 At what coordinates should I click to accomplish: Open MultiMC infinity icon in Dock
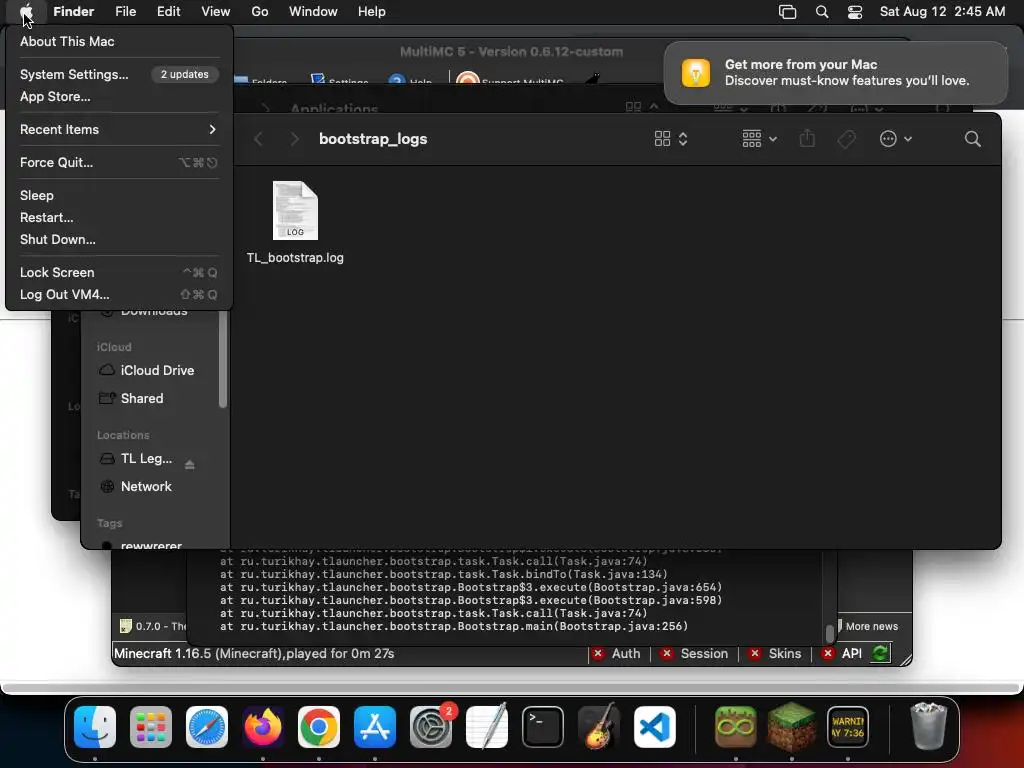pyautogui.click(x=736, y=727)
